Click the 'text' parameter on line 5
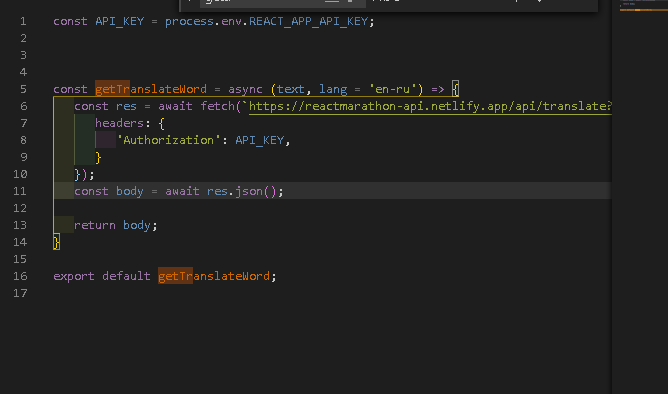Screen dimensions: 668x394 (291, 89)
